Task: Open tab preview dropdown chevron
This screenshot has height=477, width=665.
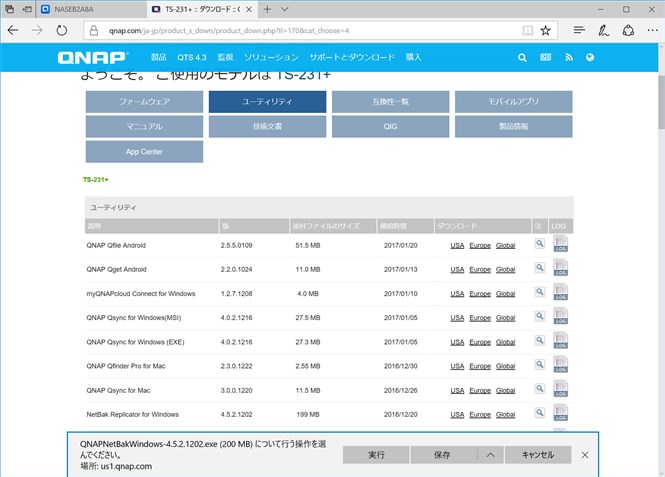Action: (x=285, y=9)
